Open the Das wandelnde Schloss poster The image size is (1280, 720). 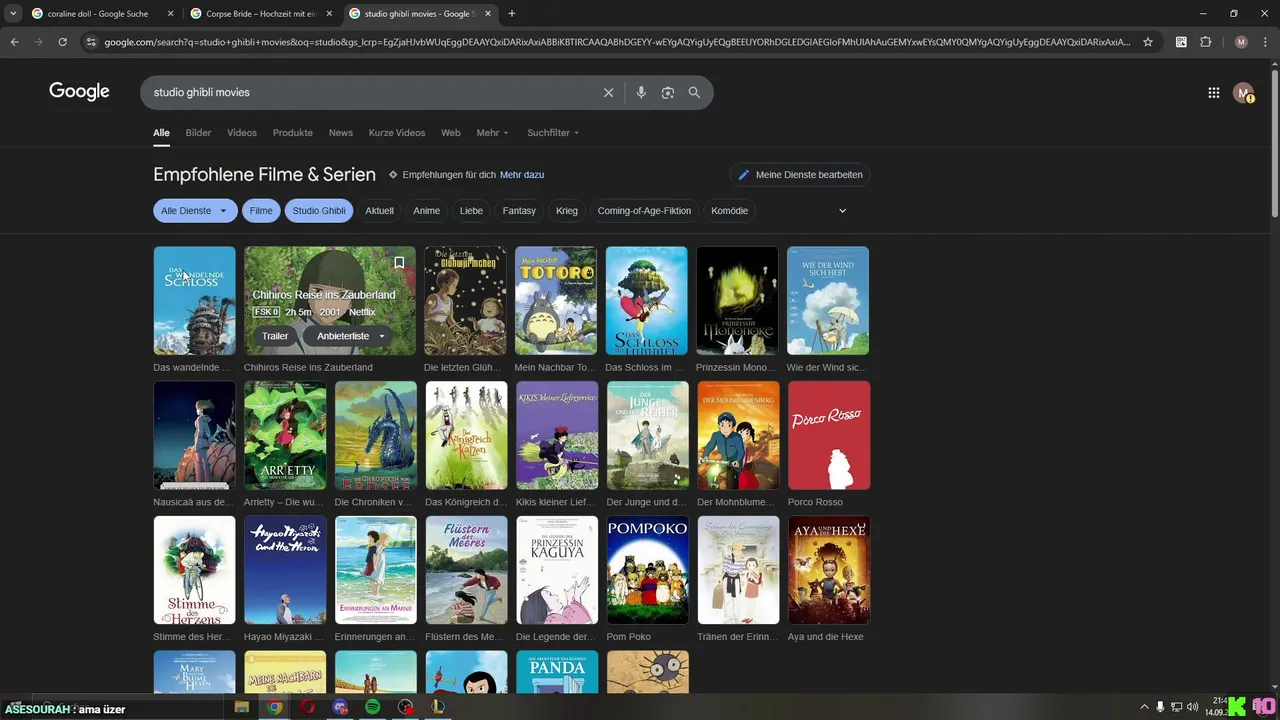coord(194,301)
